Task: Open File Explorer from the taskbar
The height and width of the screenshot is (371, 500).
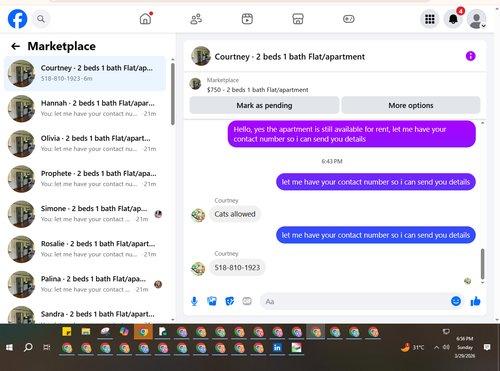Action: click(86, 332)
